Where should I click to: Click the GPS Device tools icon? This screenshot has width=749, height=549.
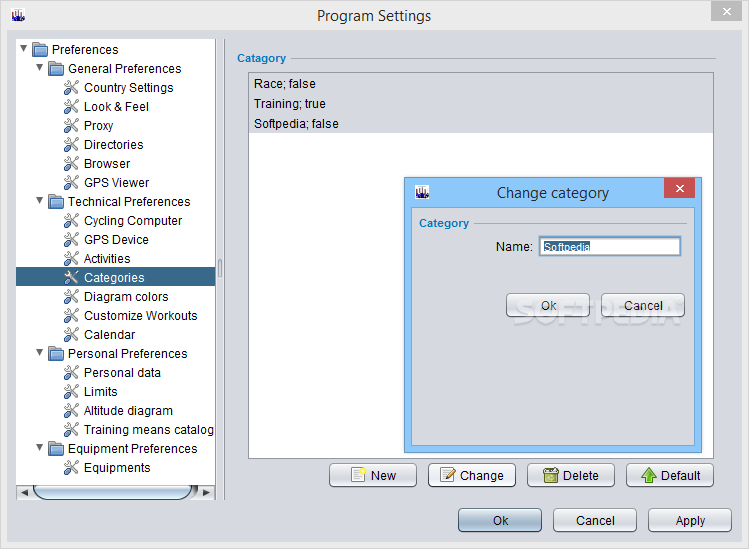coord(71,239)
